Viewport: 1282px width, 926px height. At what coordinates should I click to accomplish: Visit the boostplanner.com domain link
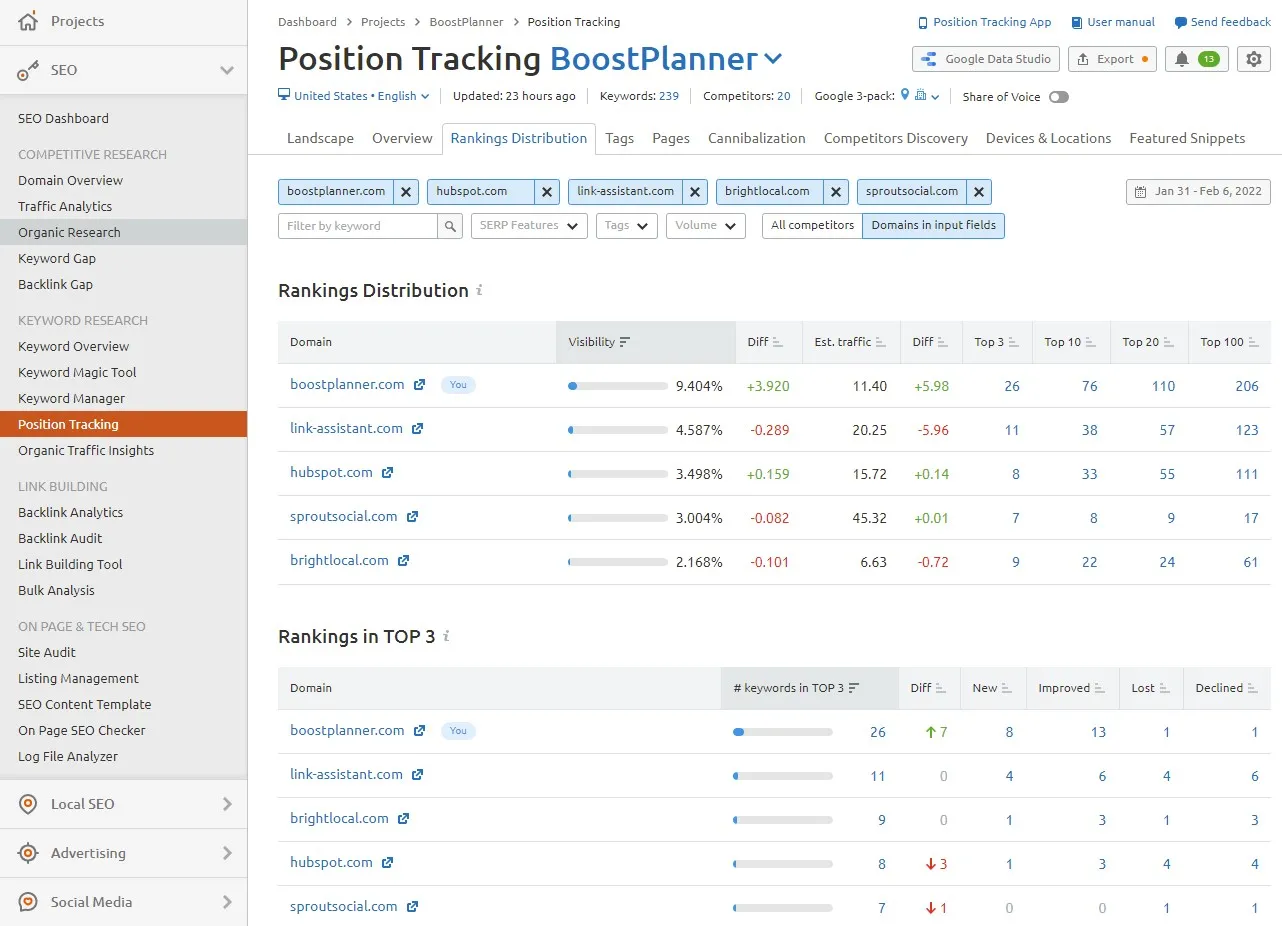point(347,384)
